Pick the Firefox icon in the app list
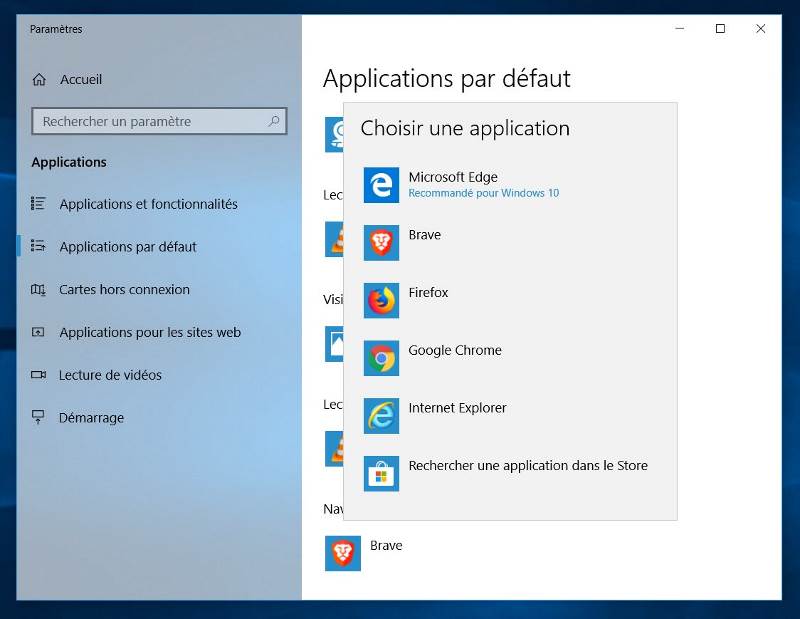The height and width of the screenshot is (619, 800). point(381,300)
